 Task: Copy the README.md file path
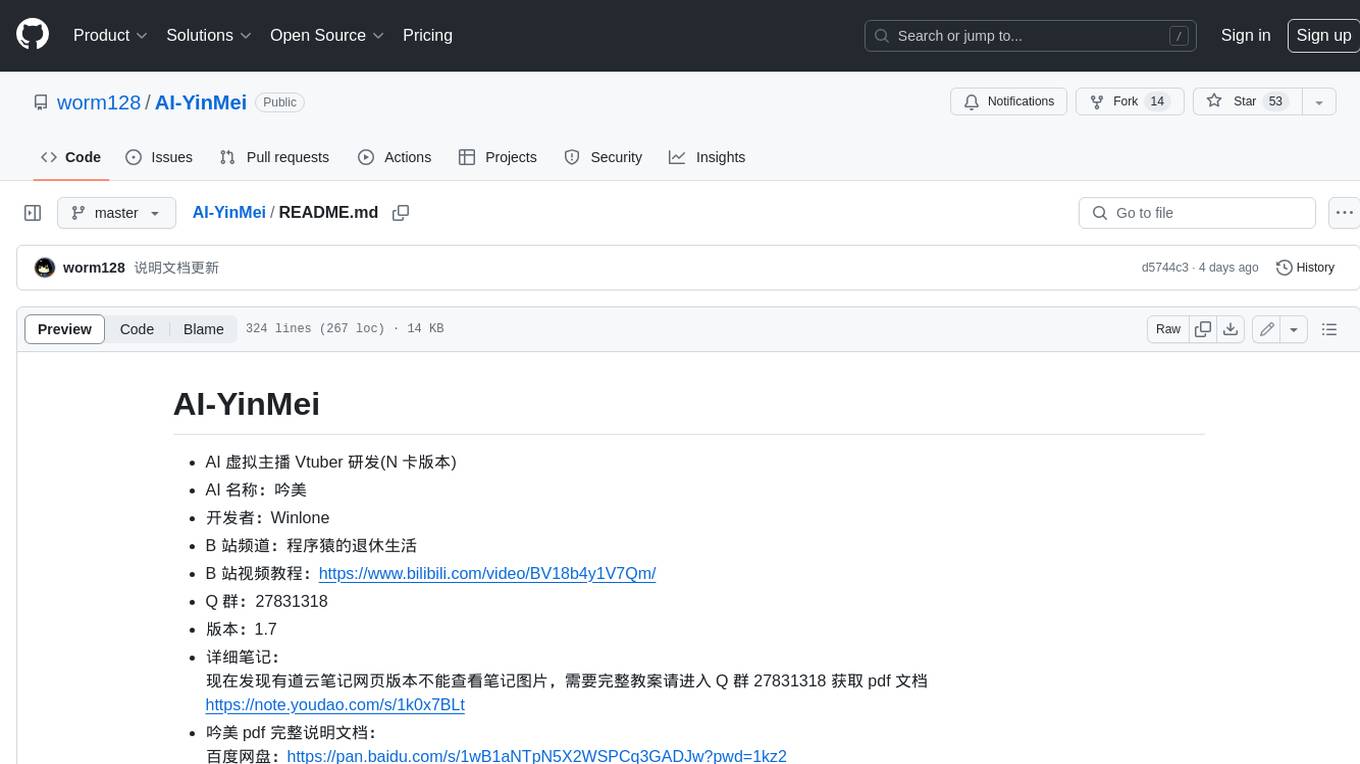(x=401, y=213)
